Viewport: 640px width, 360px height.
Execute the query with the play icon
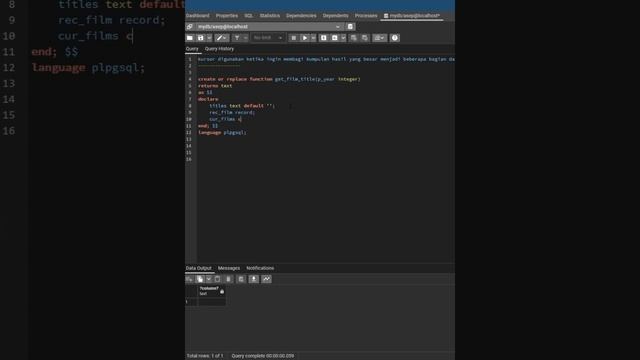(304, 38)
